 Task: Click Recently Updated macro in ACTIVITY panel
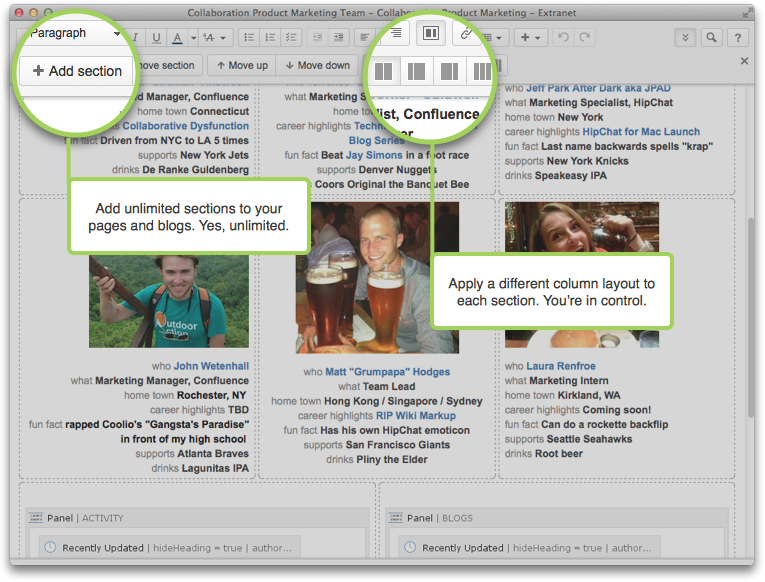point(169,548)
